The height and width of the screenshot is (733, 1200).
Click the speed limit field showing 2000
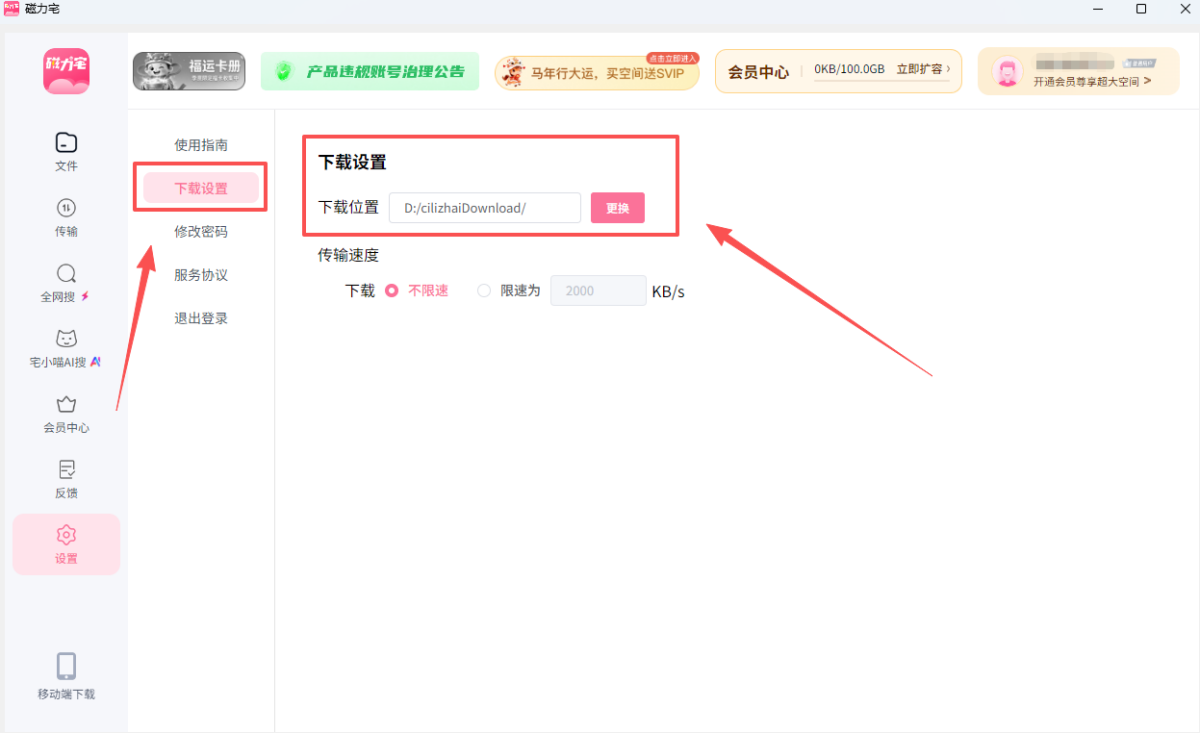(598, 291)
